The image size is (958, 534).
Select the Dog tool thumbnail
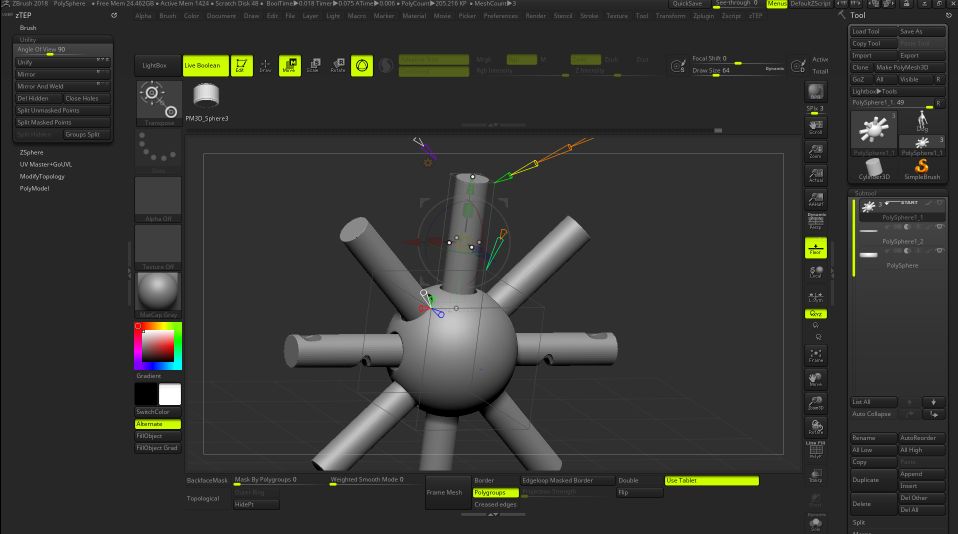point(922,122)
